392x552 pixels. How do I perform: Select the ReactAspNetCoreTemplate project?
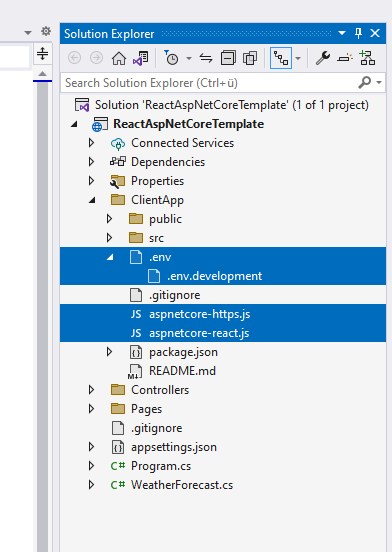pos(189,124)
